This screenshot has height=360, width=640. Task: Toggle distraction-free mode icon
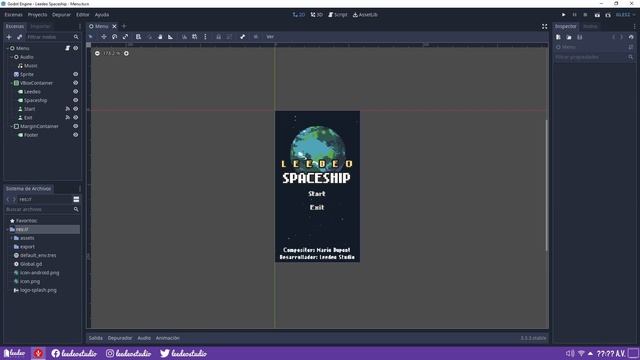coord(544,26)
